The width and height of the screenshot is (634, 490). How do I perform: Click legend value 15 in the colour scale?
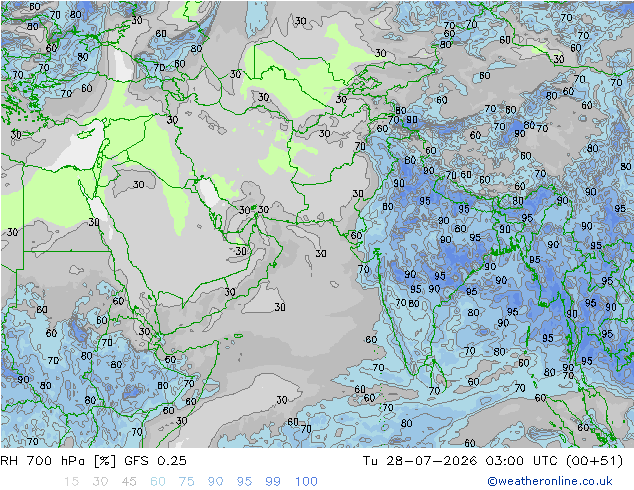pos(71,482)
